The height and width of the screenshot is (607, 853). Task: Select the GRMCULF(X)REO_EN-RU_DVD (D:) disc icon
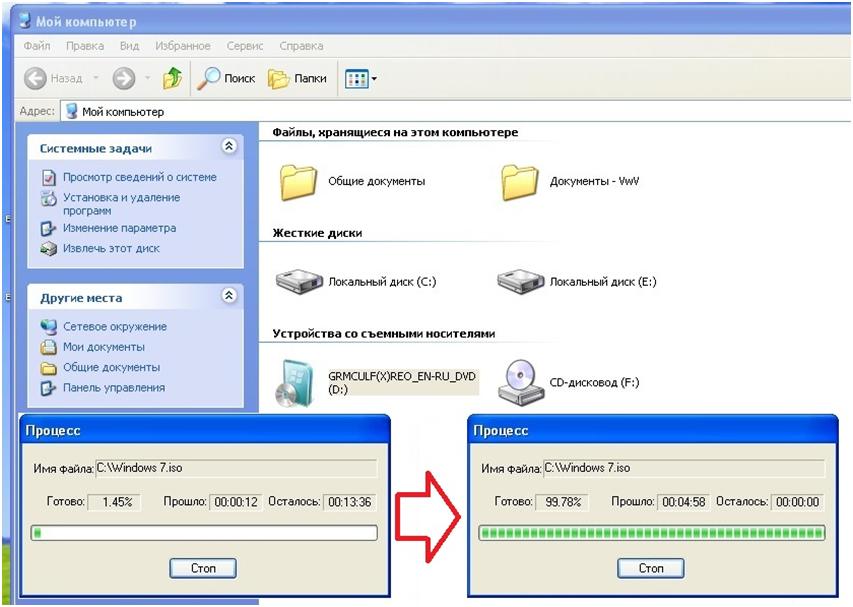point(296,383)
